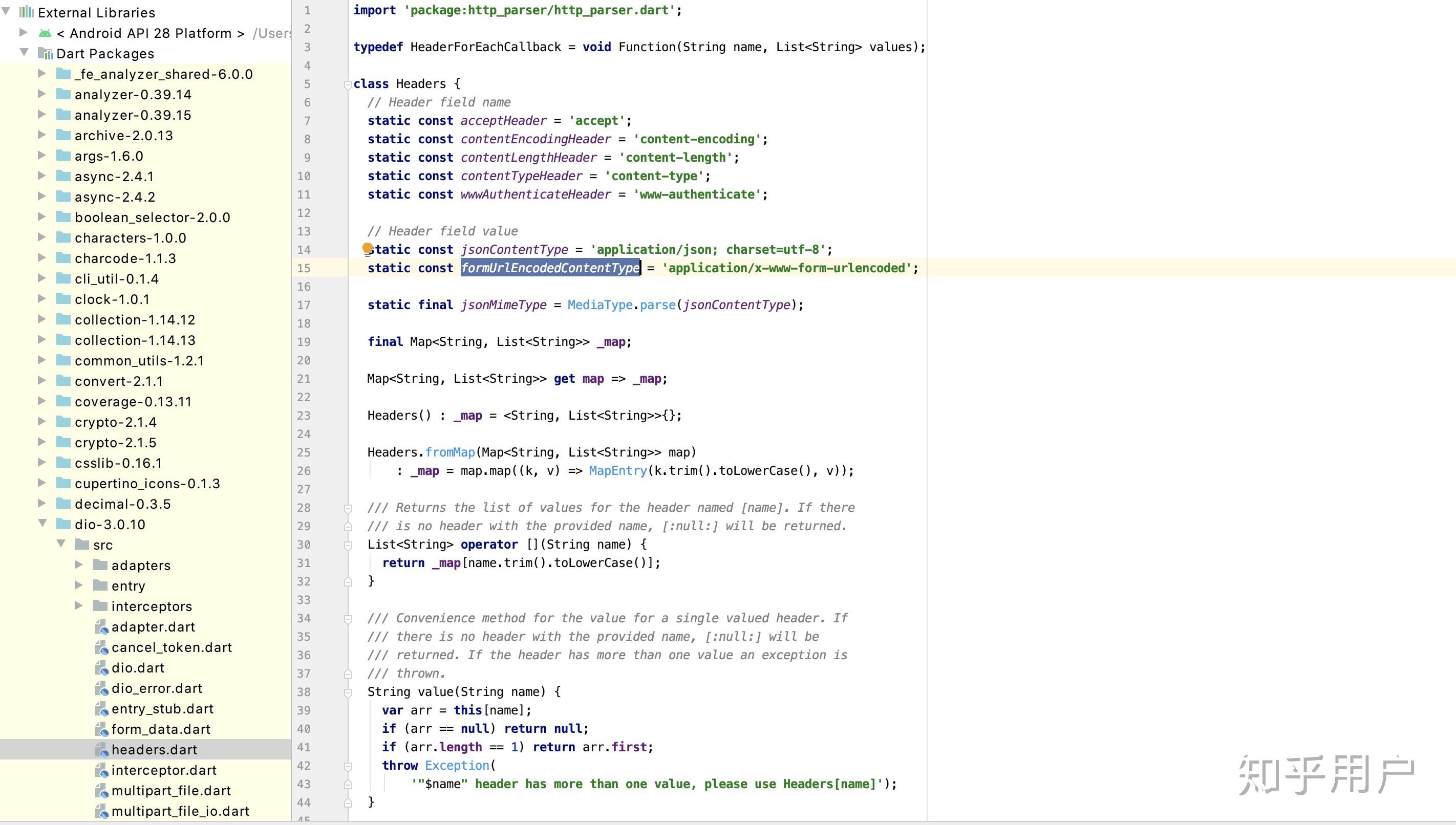Select multipart_file.dart in project tree
Image resolution: width=1456 pixels, height=825 pixels.
(170, 790)
